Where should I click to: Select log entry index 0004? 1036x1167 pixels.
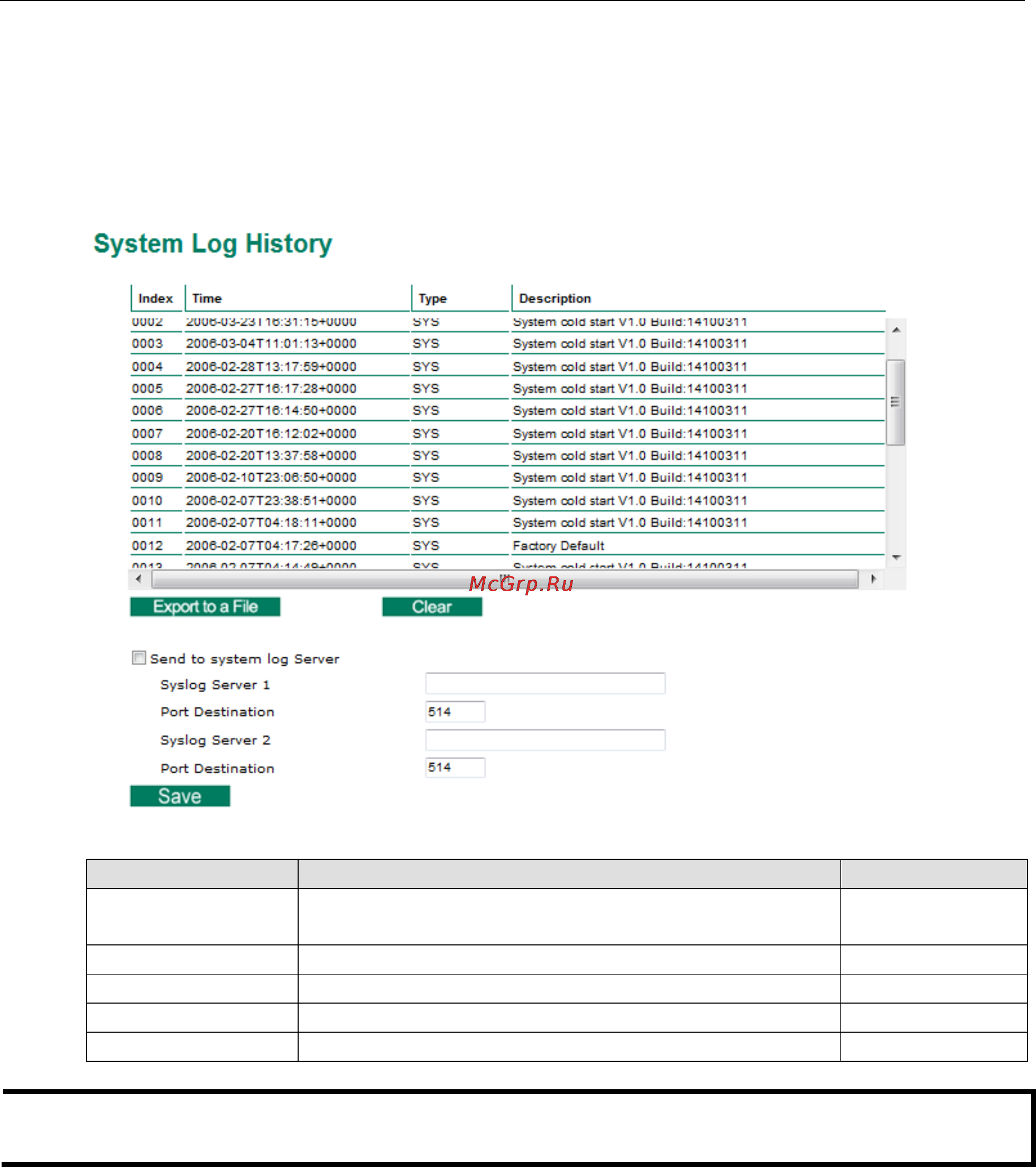coord(147,366)
